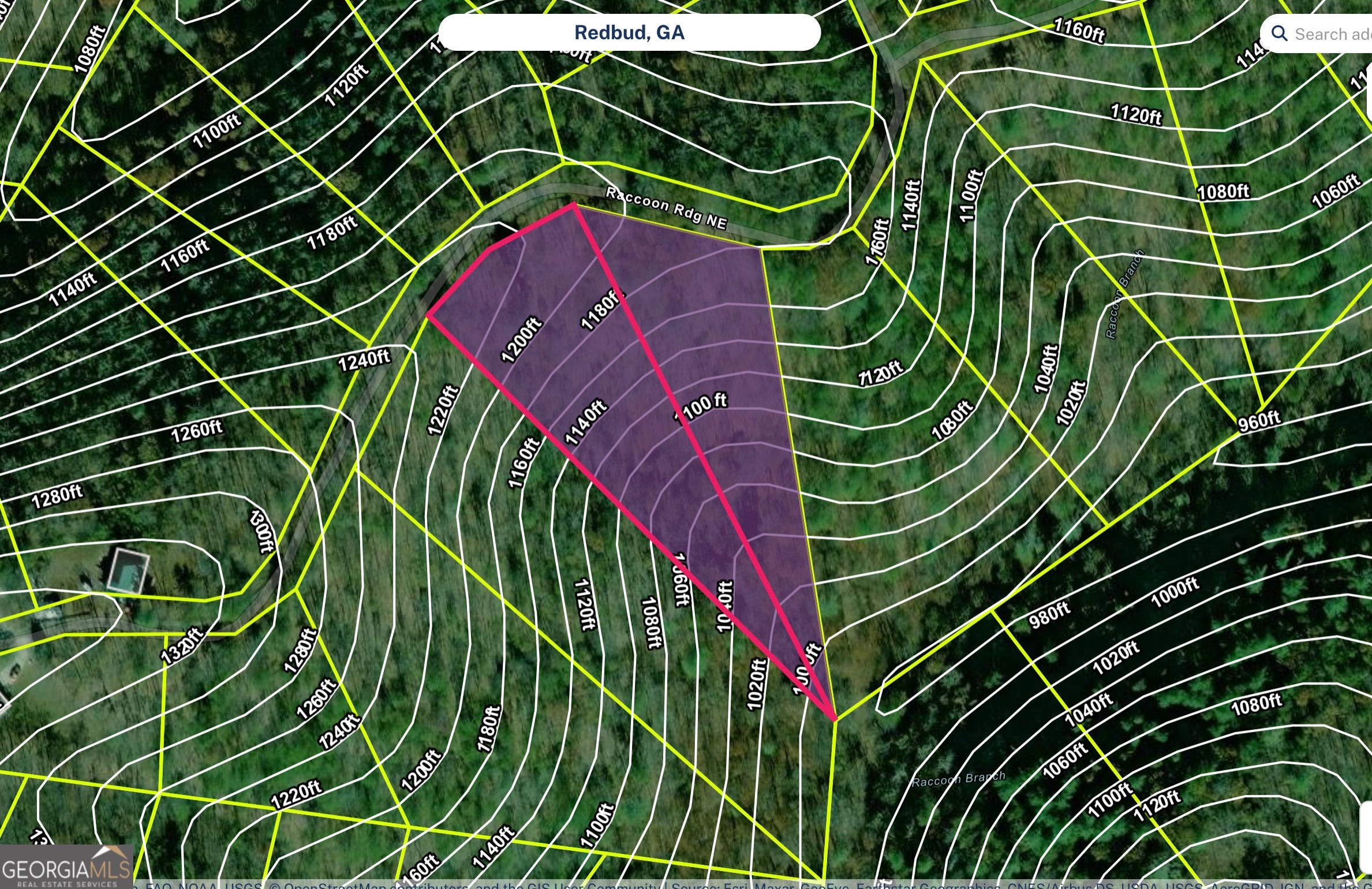Click the 1200ft contour label inside highlighted parcel
This screenshot has width=1372, height=889.
(521, 339)
